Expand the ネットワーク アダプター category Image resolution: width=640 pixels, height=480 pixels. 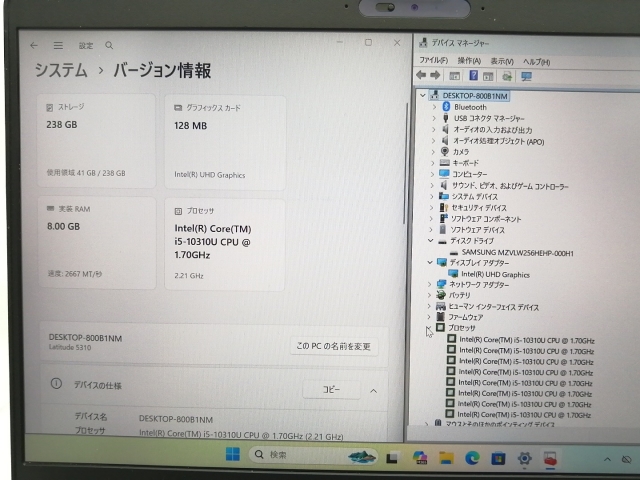point(429,284)
